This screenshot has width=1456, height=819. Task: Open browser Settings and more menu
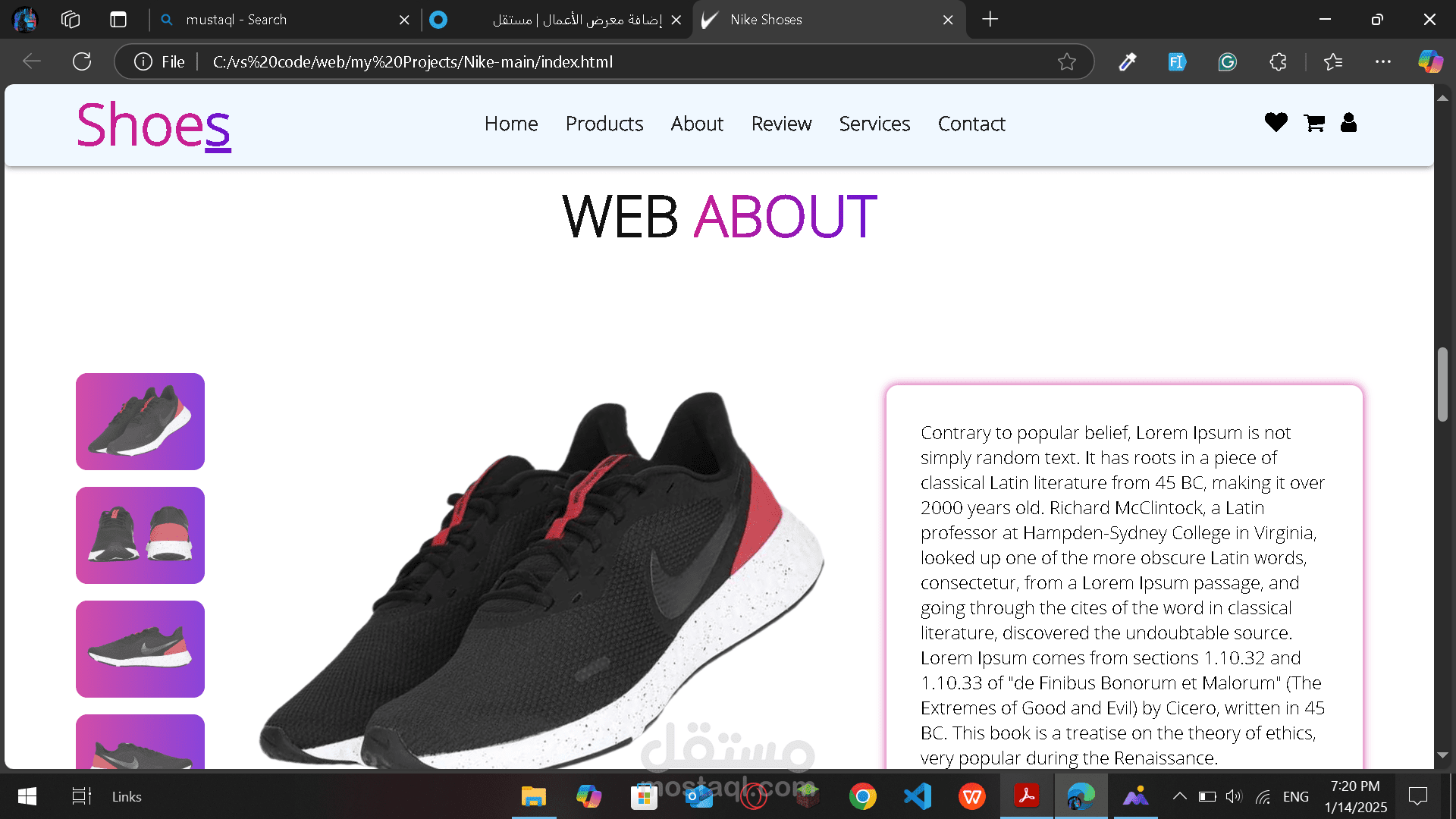(x=1382, y=62)
